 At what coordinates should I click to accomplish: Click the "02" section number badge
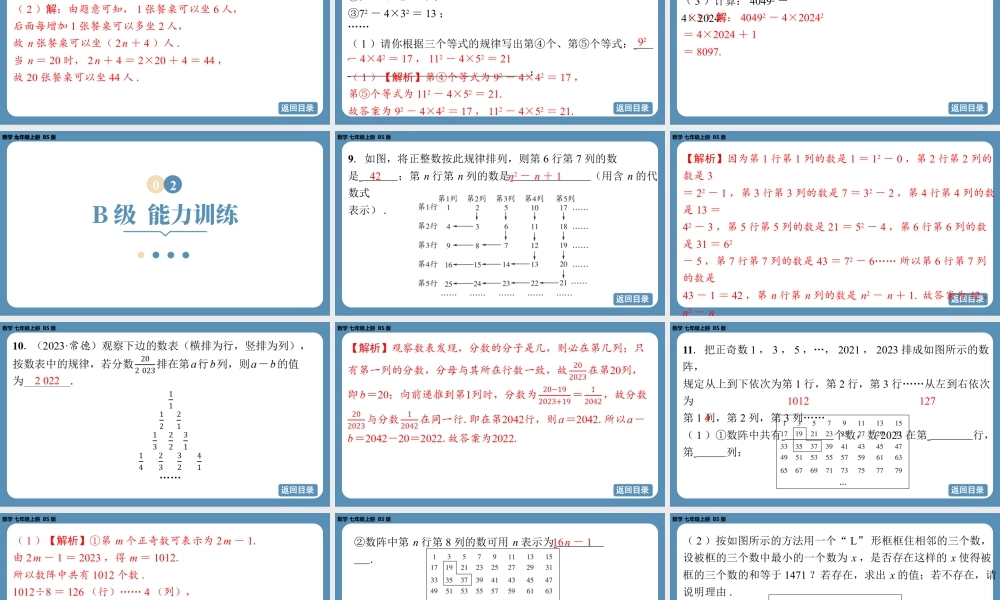point(163,185)
